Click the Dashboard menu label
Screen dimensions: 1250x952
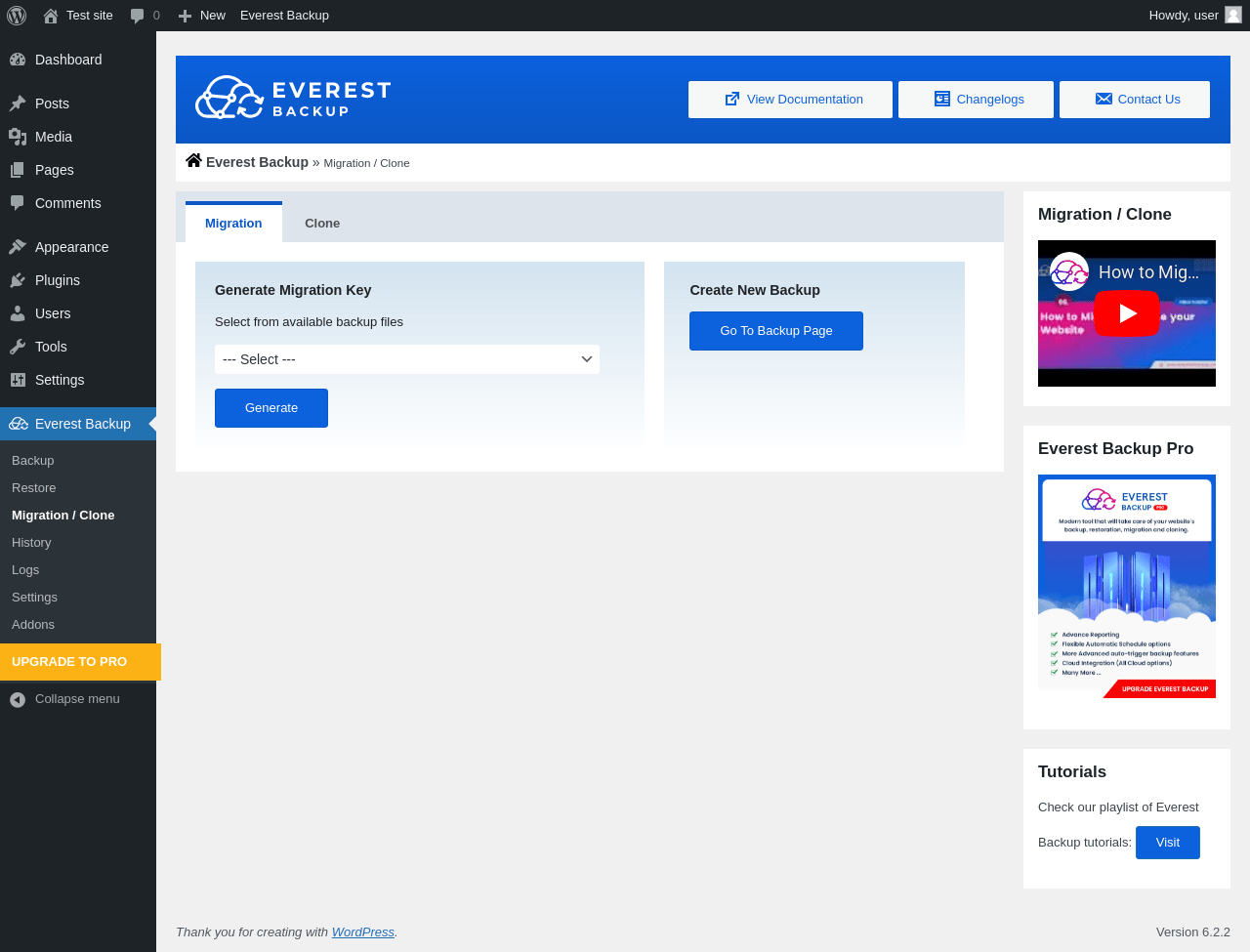click(x=68, y=60)
